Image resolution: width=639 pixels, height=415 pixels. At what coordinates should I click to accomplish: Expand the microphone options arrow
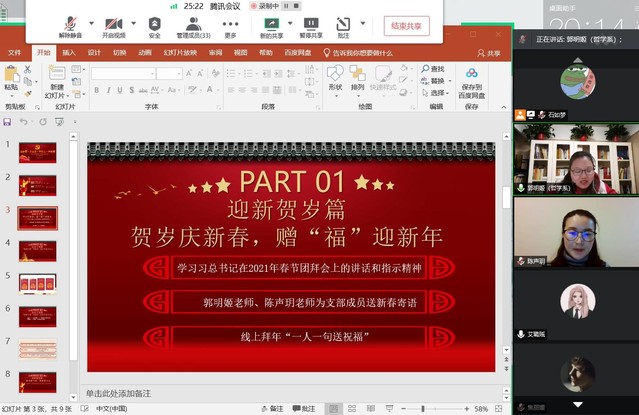pyautogui.click(x=91, y=24)
